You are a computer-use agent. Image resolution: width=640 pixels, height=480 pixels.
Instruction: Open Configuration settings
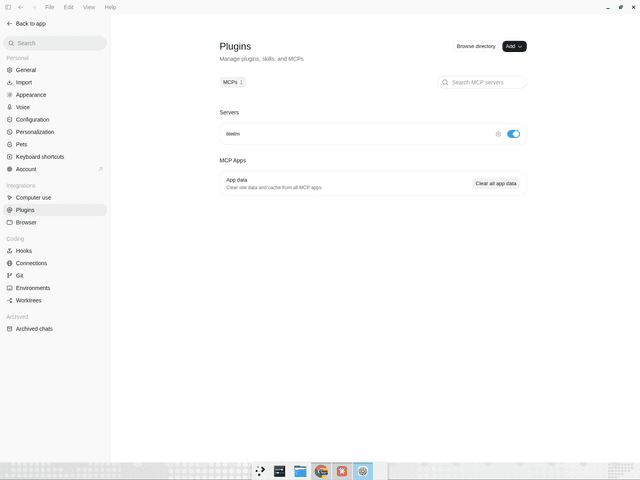55,120
